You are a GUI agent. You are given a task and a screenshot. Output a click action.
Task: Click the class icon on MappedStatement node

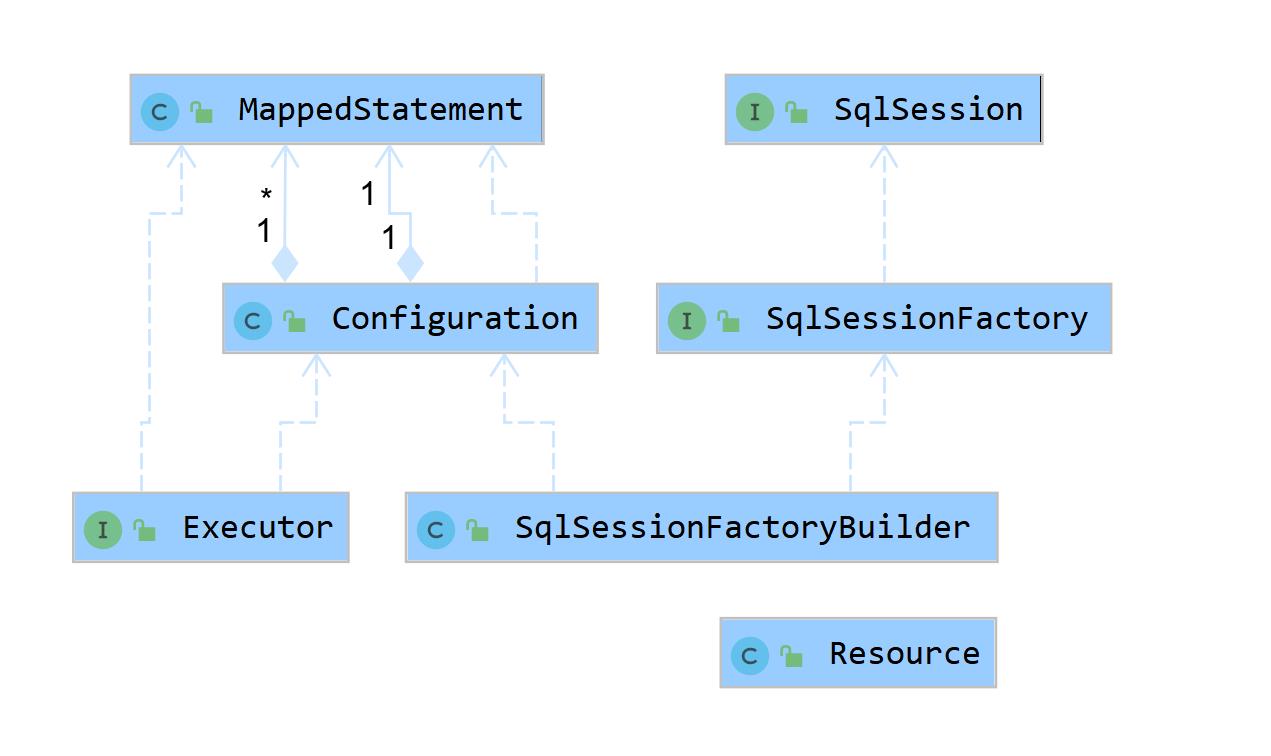click(159, 111)
